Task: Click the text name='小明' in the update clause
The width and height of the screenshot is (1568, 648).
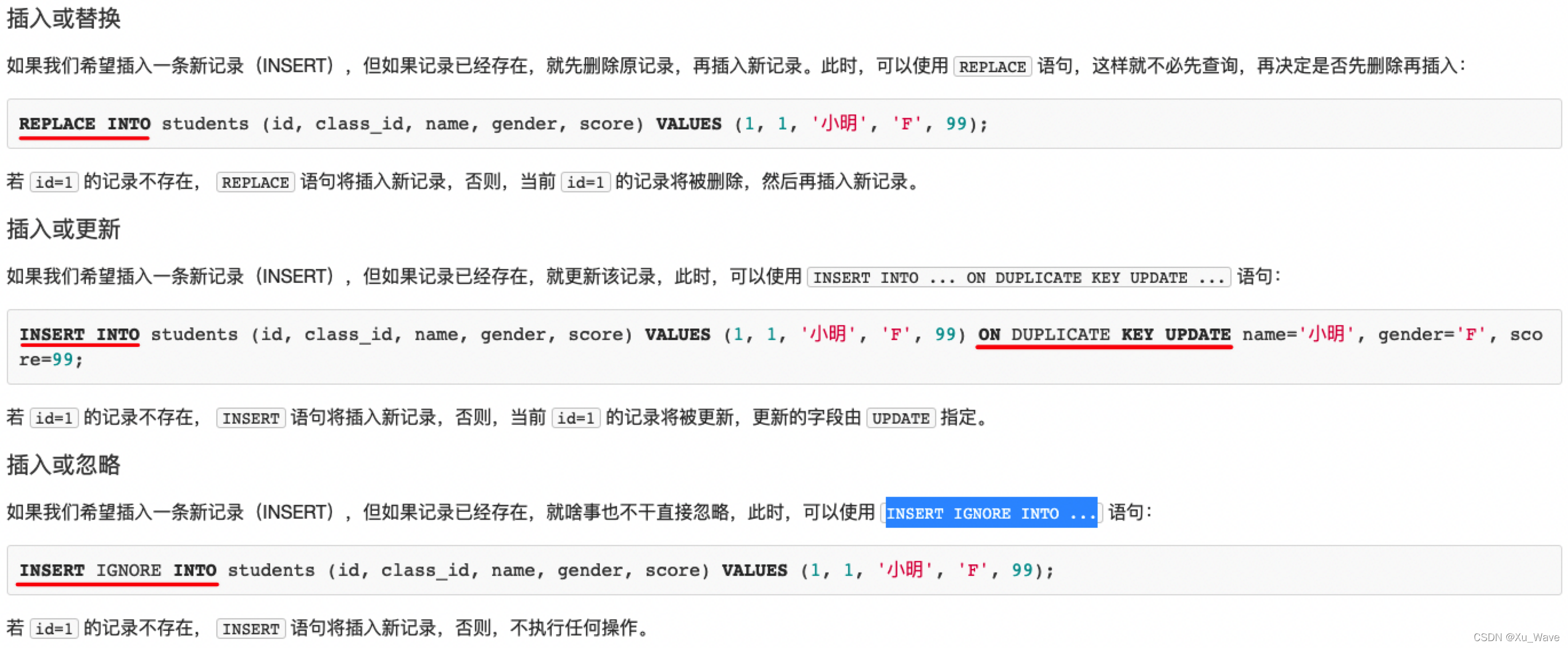Action: pos(1299,335)
